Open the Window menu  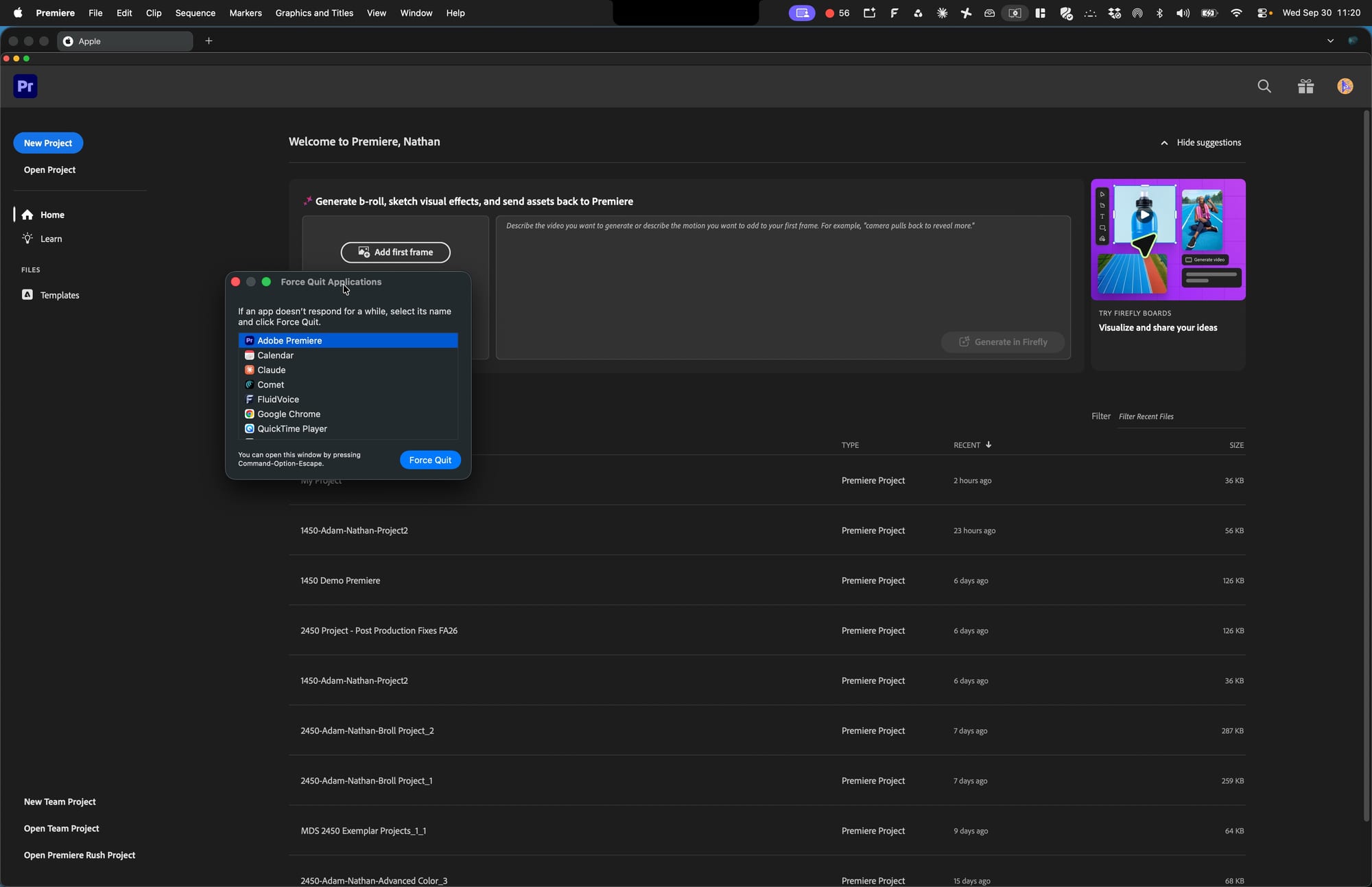[416, 13]
